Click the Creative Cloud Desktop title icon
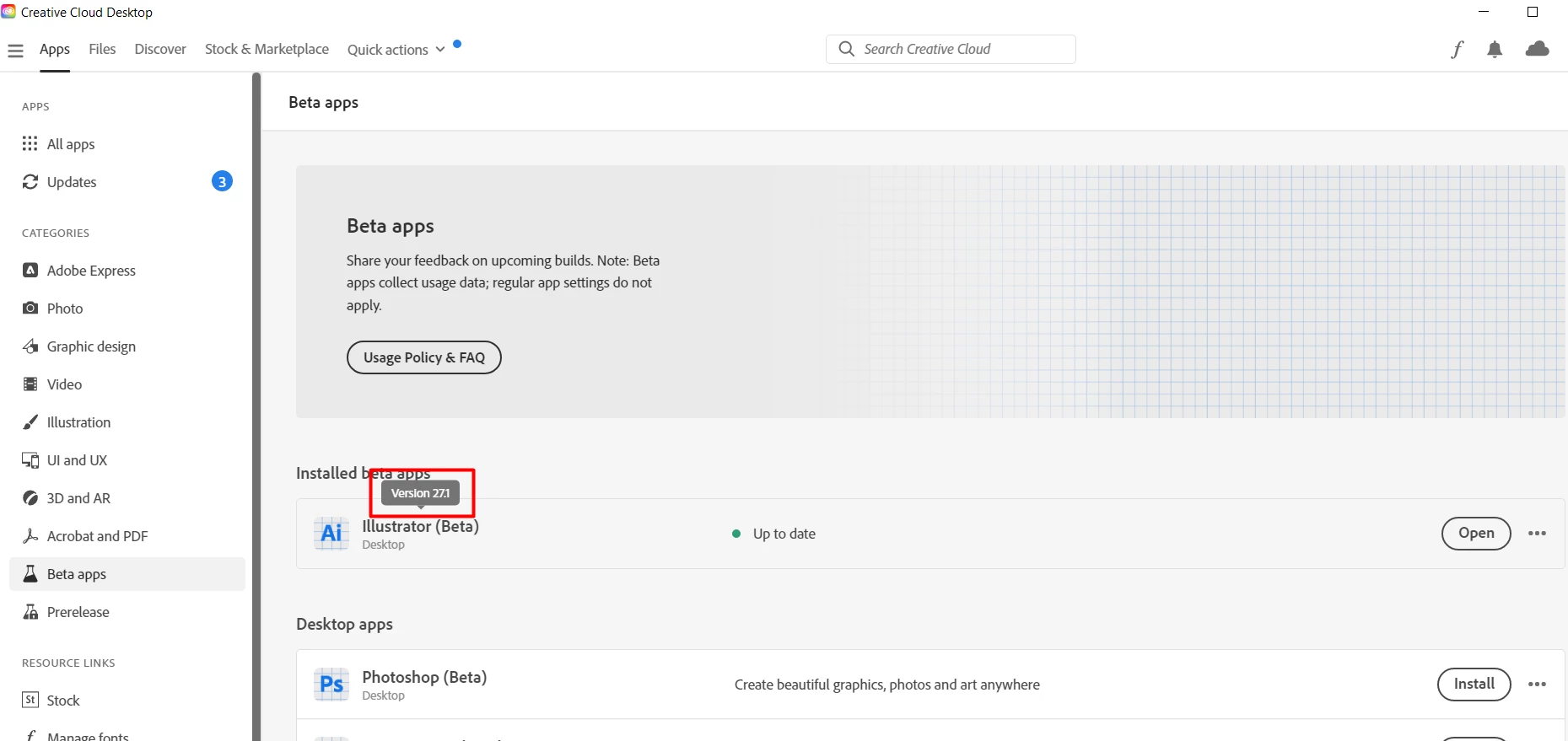The image size is (1568, 741). (8, 12)
